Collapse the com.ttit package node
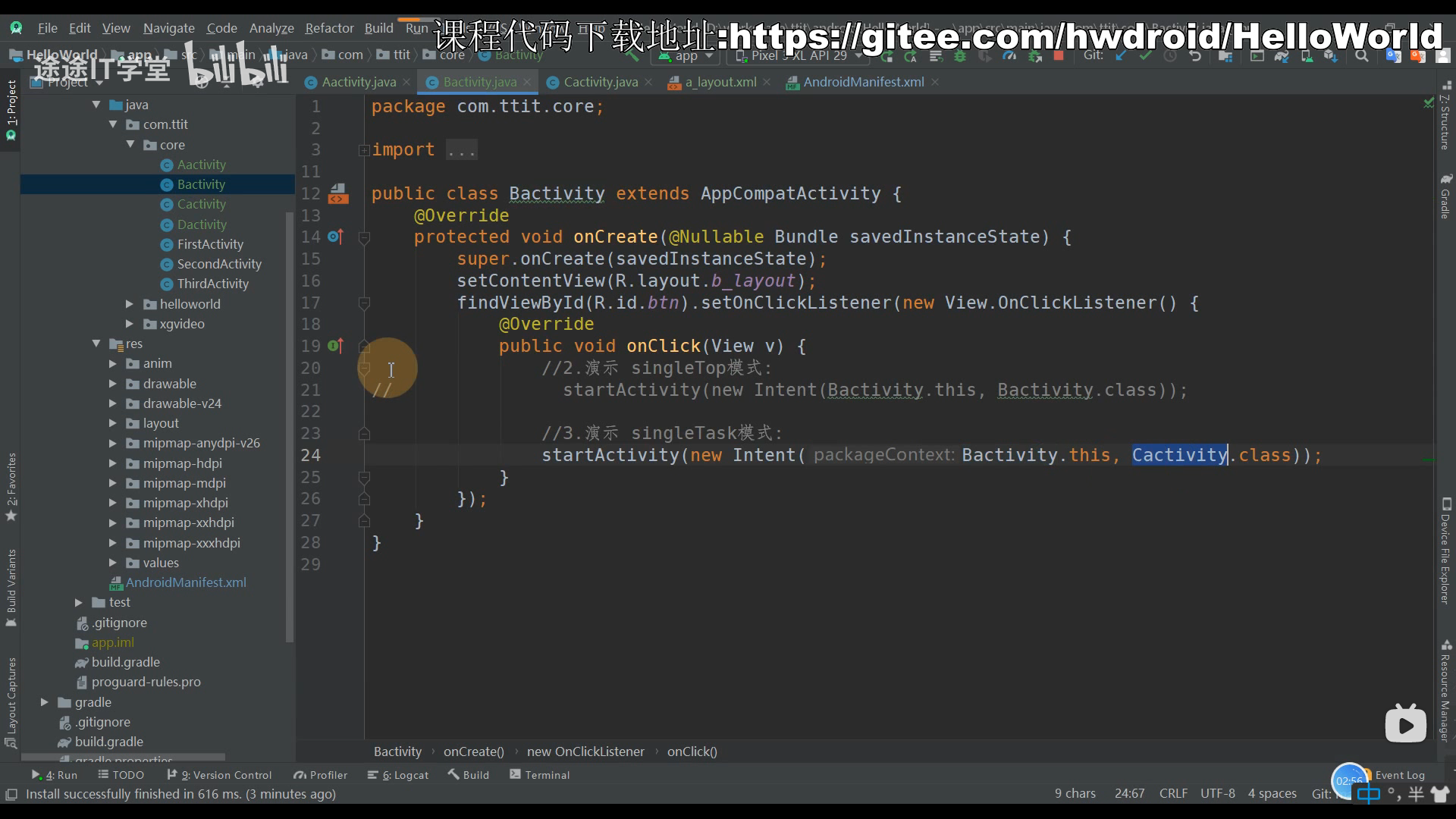This screenshot has width=1456, height=819. coord(113,124)
